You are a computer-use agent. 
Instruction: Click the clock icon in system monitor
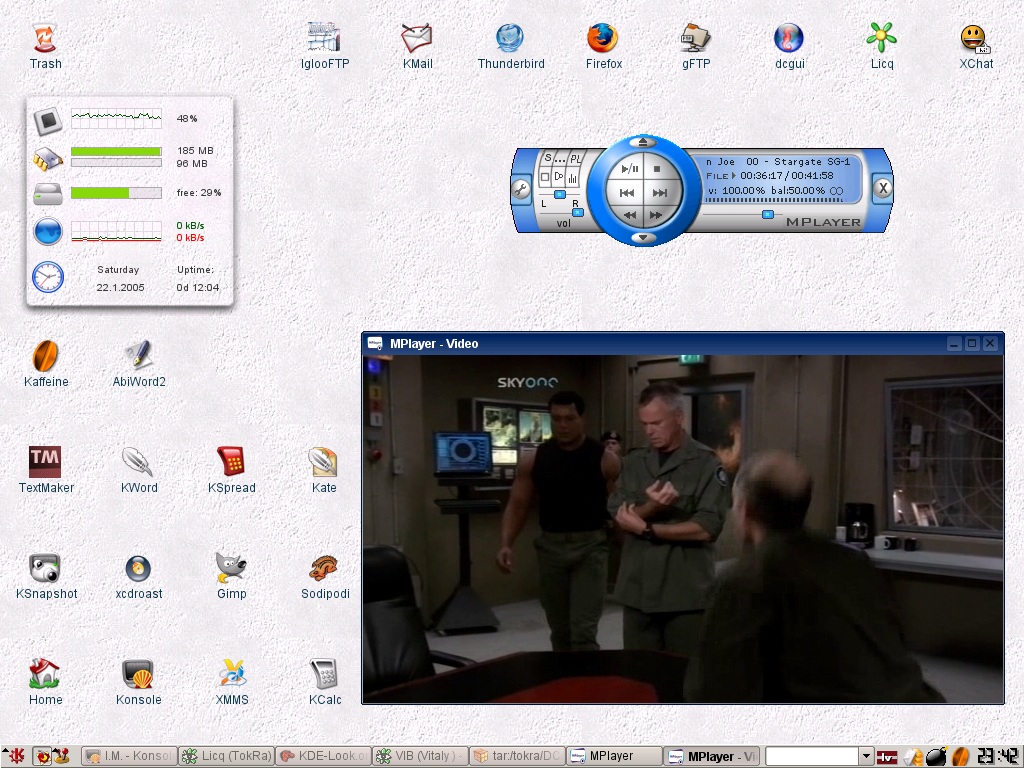click(48, 277)
